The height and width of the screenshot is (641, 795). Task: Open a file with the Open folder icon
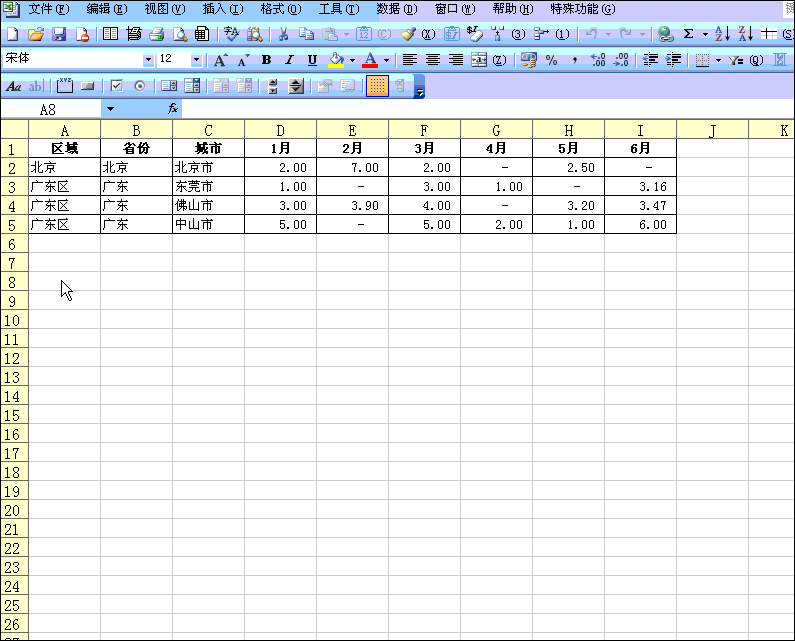tap(36, 34)
